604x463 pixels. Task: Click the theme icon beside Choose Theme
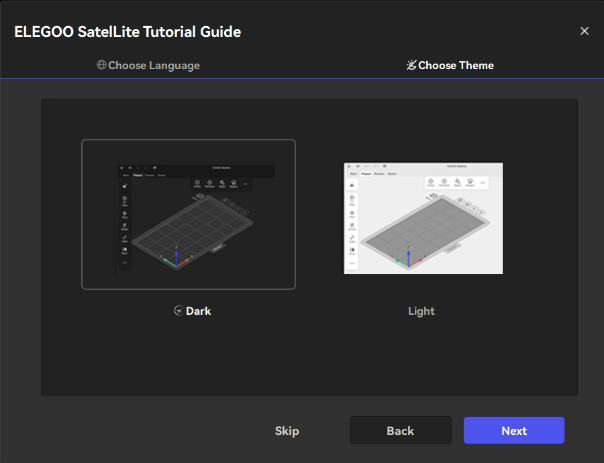pyautogui.click(x=411, y=65)
